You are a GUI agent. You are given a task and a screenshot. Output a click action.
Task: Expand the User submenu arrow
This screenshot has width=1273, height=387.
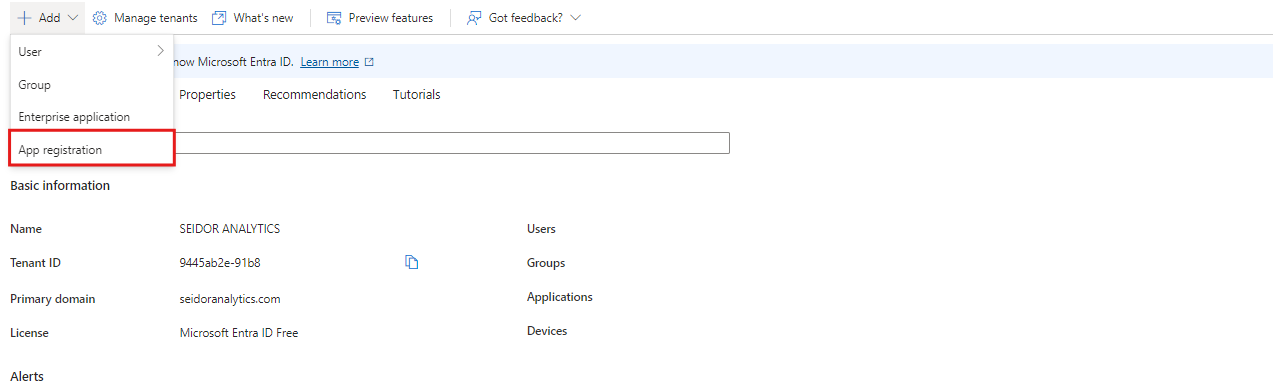click(161, 50)
